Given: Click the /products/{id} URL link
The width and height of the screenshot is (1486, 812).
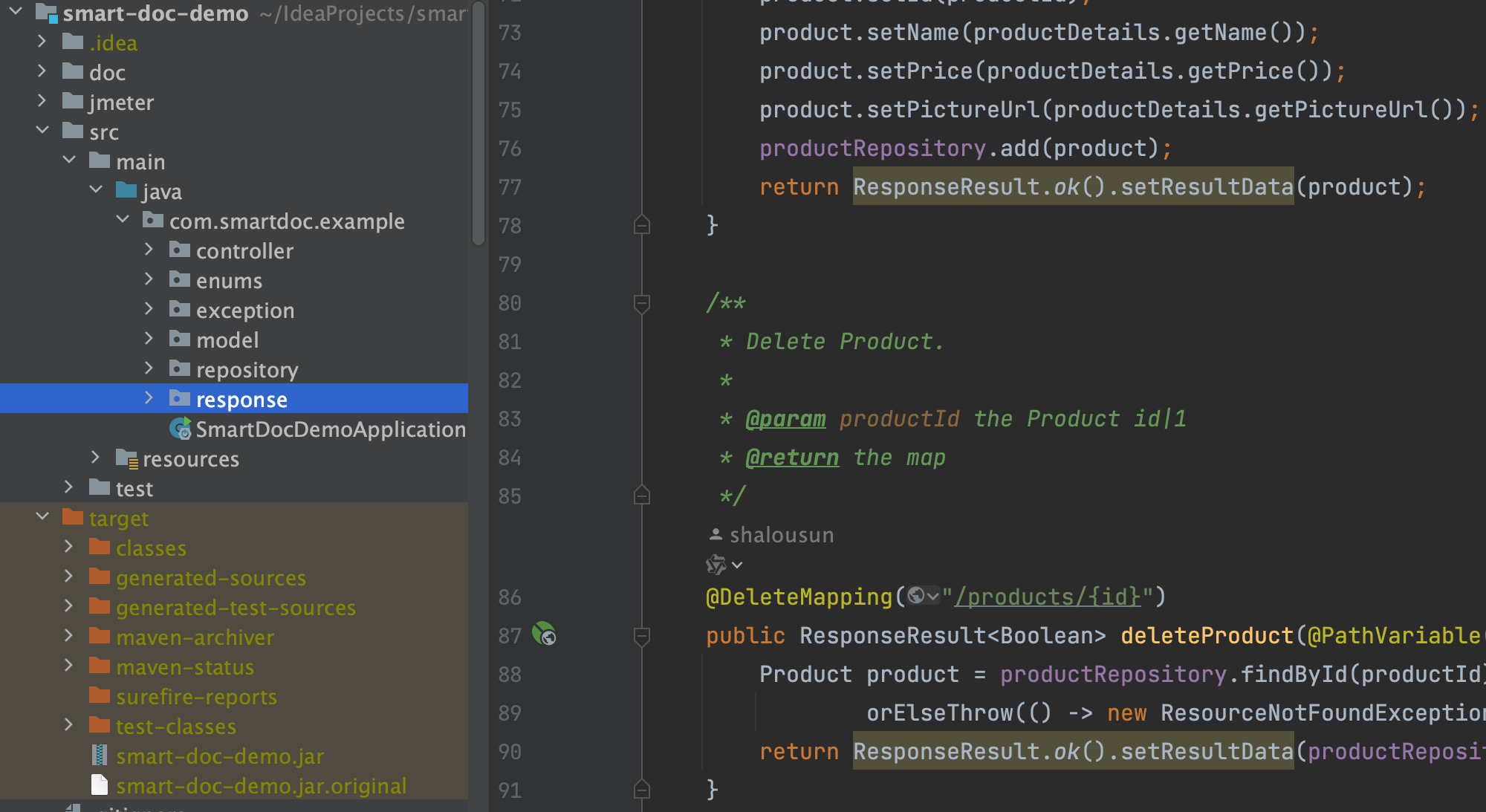Looking at the screenshot, I should [x=1047, y=597].
